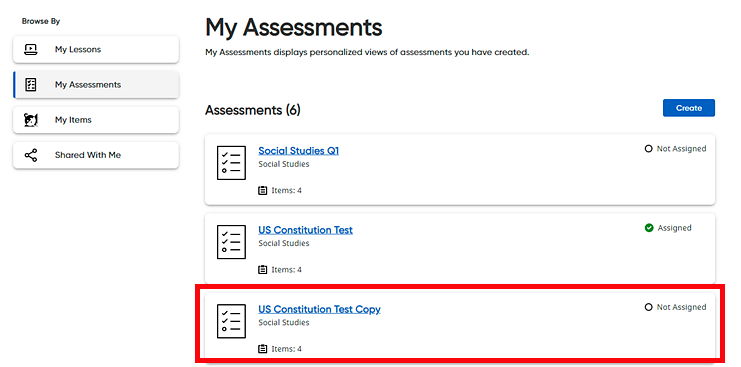741x367 pixels.
Task: Go to My Items in the sidebar
Action: [x=96, y=120]
